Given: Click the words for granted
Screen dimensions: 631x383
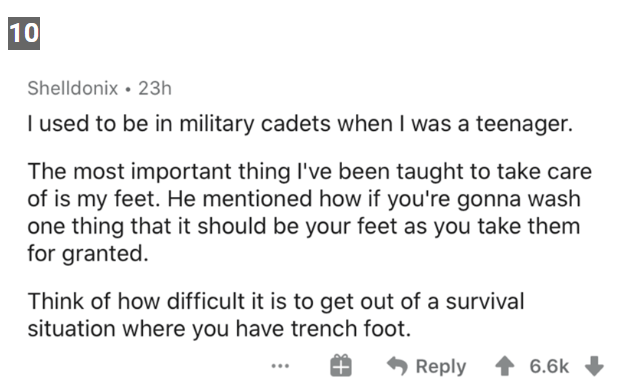Looking at the screenshot, I should click(x=88, y=254).
